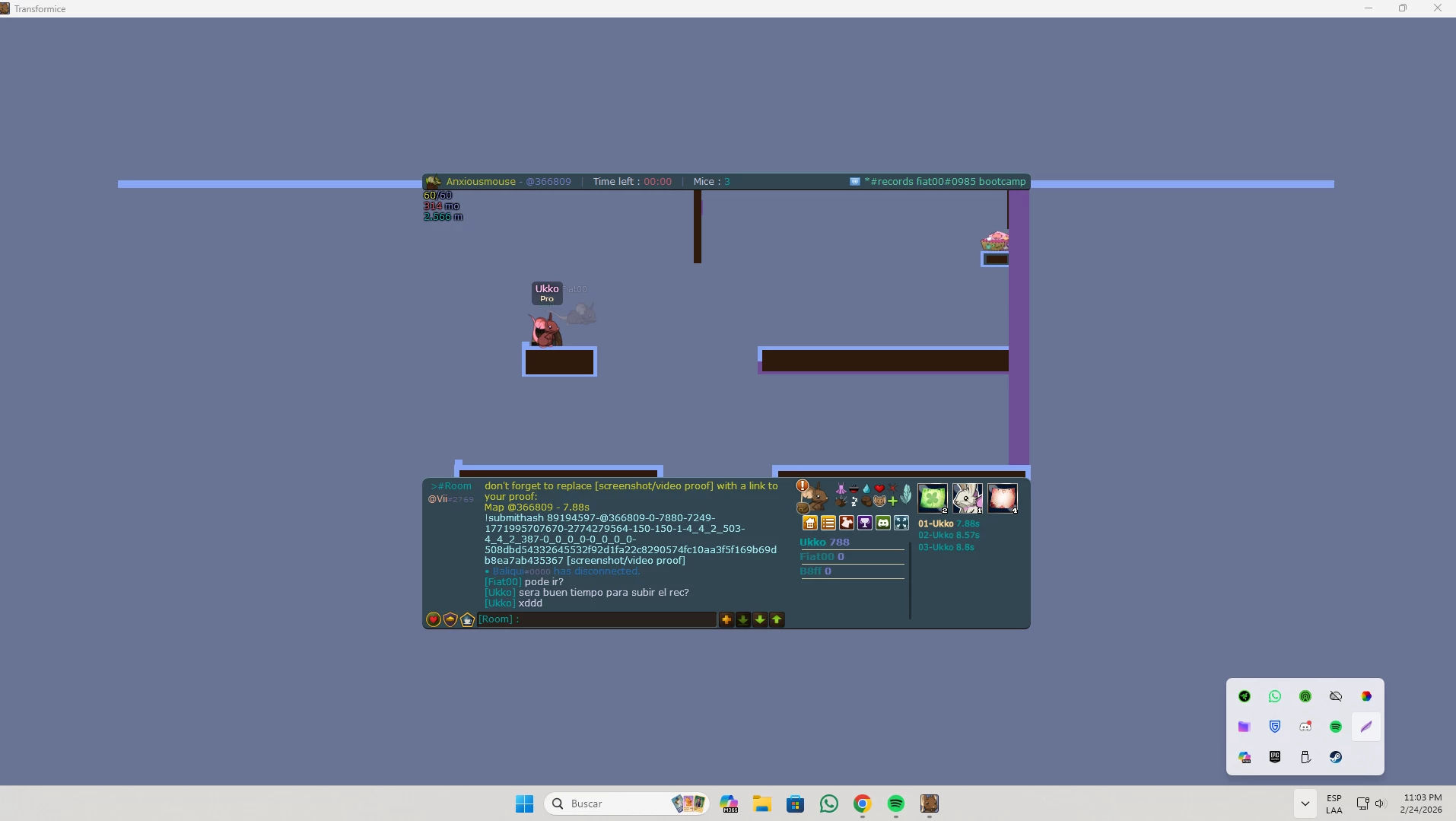Click the mouse face emote icon
Image resolution: width=1456 pixels, height=821 pixels.
tap(879, 501)
